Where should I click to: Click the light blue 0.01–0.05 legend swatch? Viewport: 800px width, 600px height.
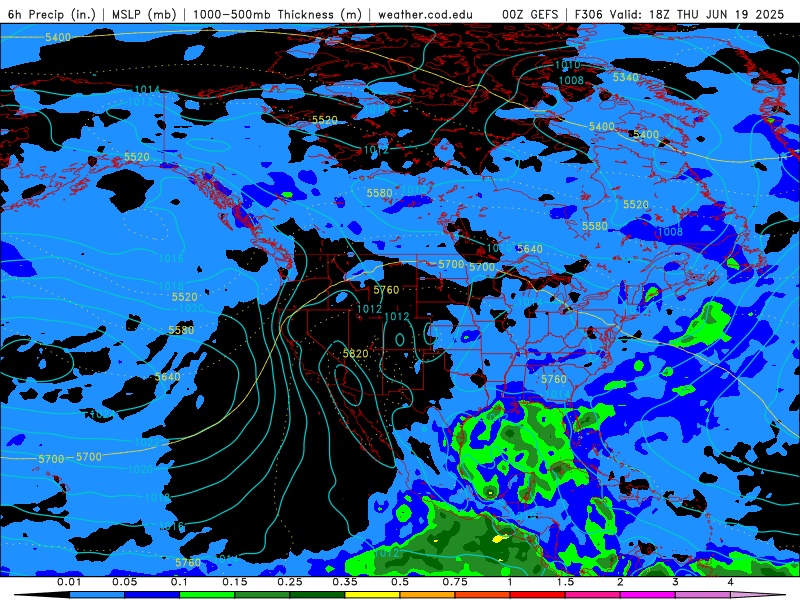[97, 595]
